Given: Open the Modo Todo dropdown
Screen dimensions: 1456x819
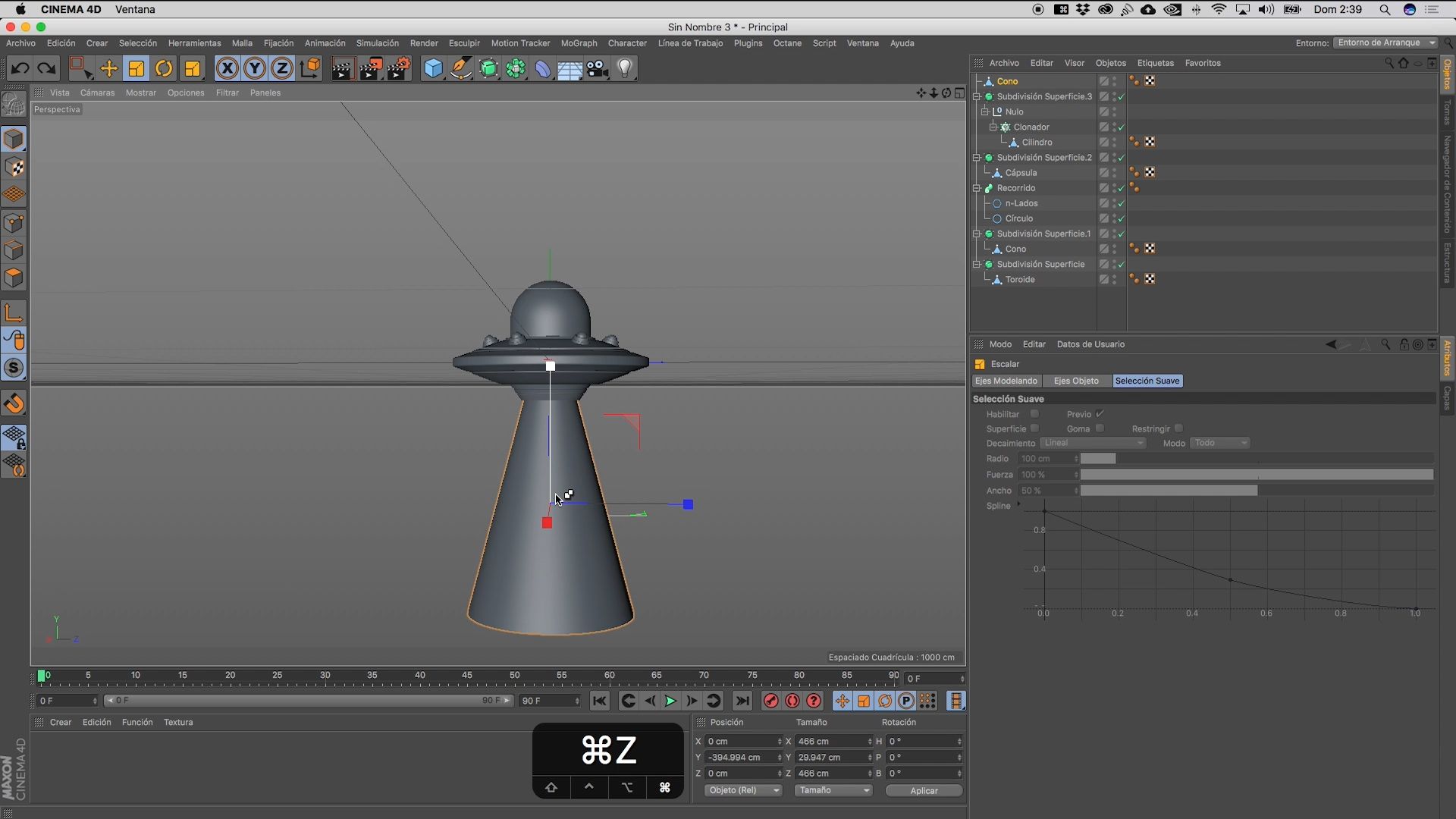Looking at the screenshot, I should coord(1219,443).
